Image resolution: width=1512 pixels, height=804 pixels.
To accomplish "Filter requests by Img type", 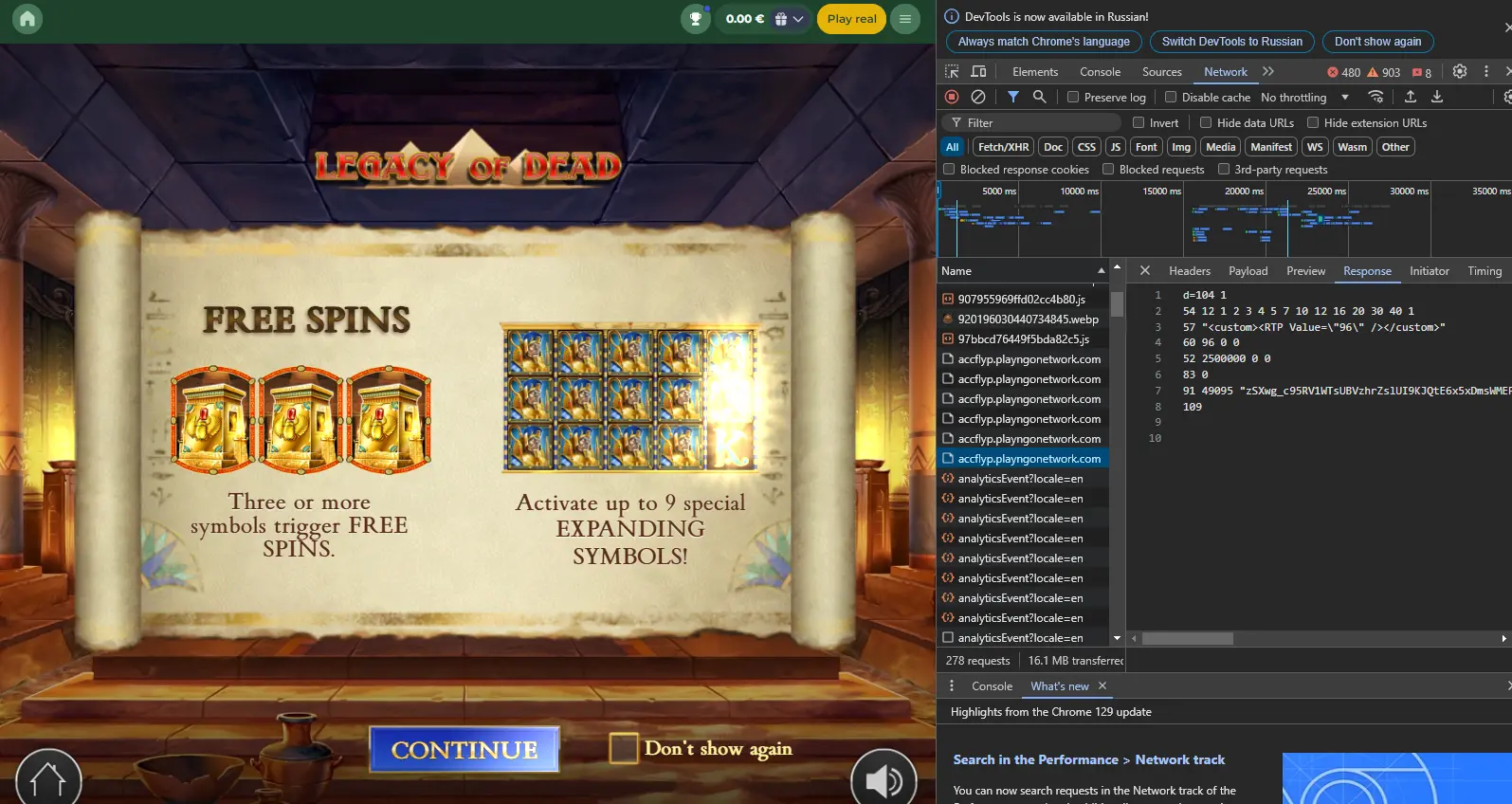I will pyautogui.click(x=1181, y=147).
